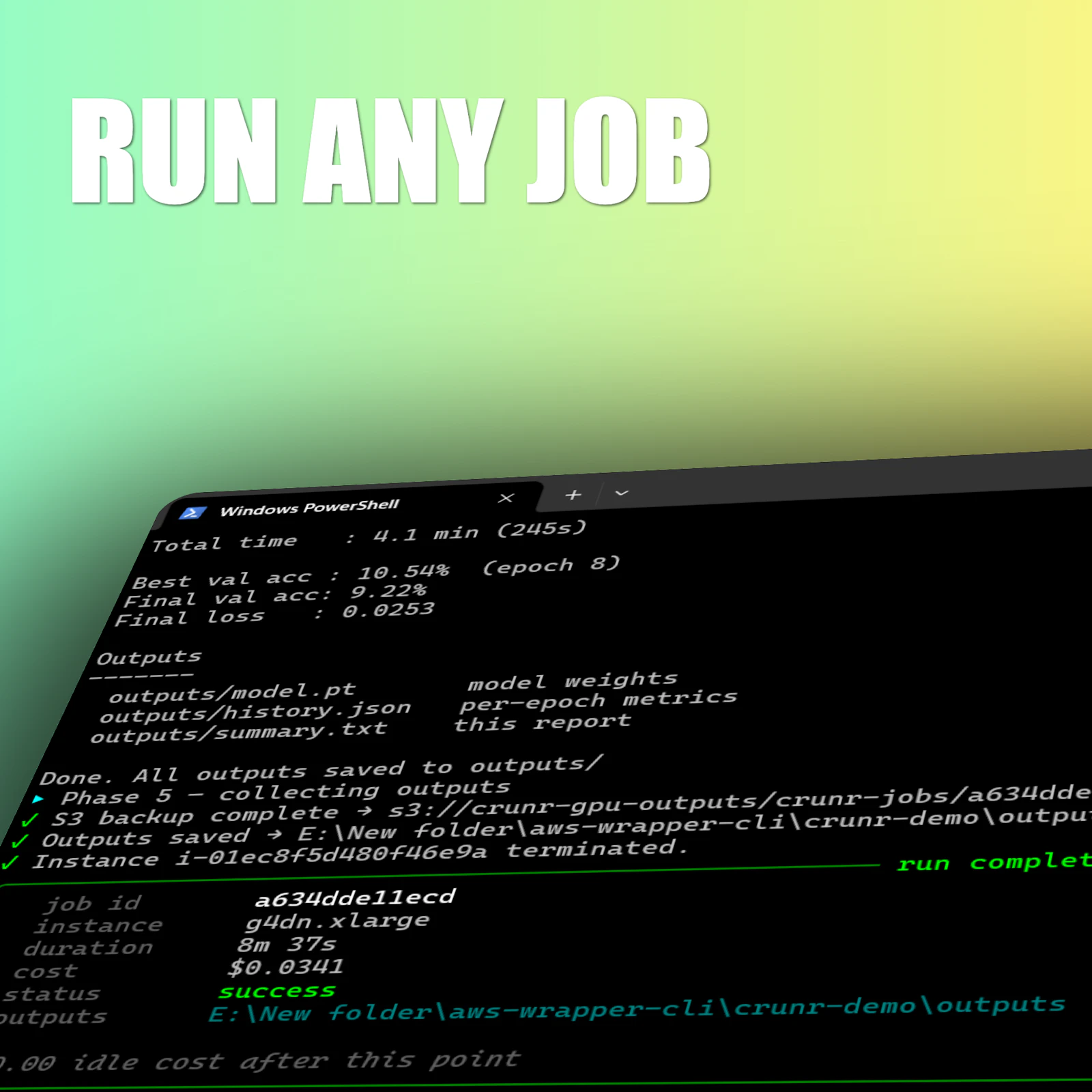Click the 'Final val acc' line
Screen dimensions: 1092x1092
(275, 595)
